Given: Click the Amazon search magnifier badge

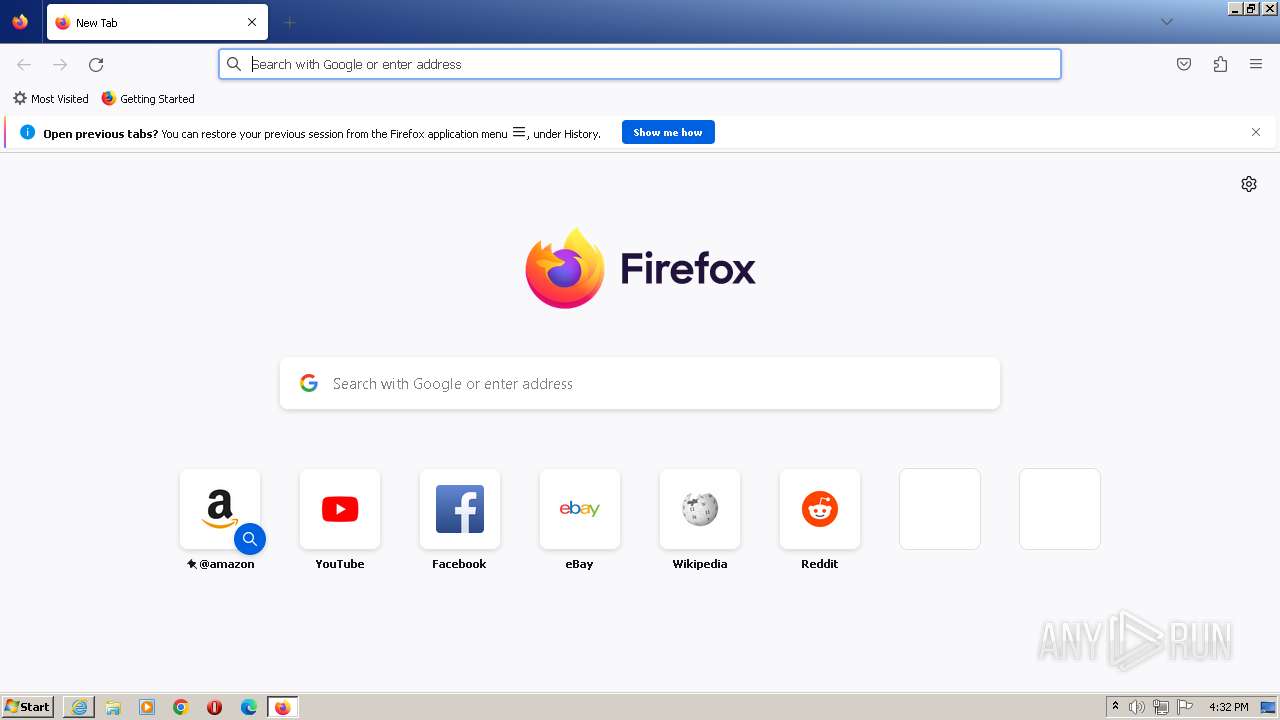Looking at the screenshot, I should click(x=250, y=539).
